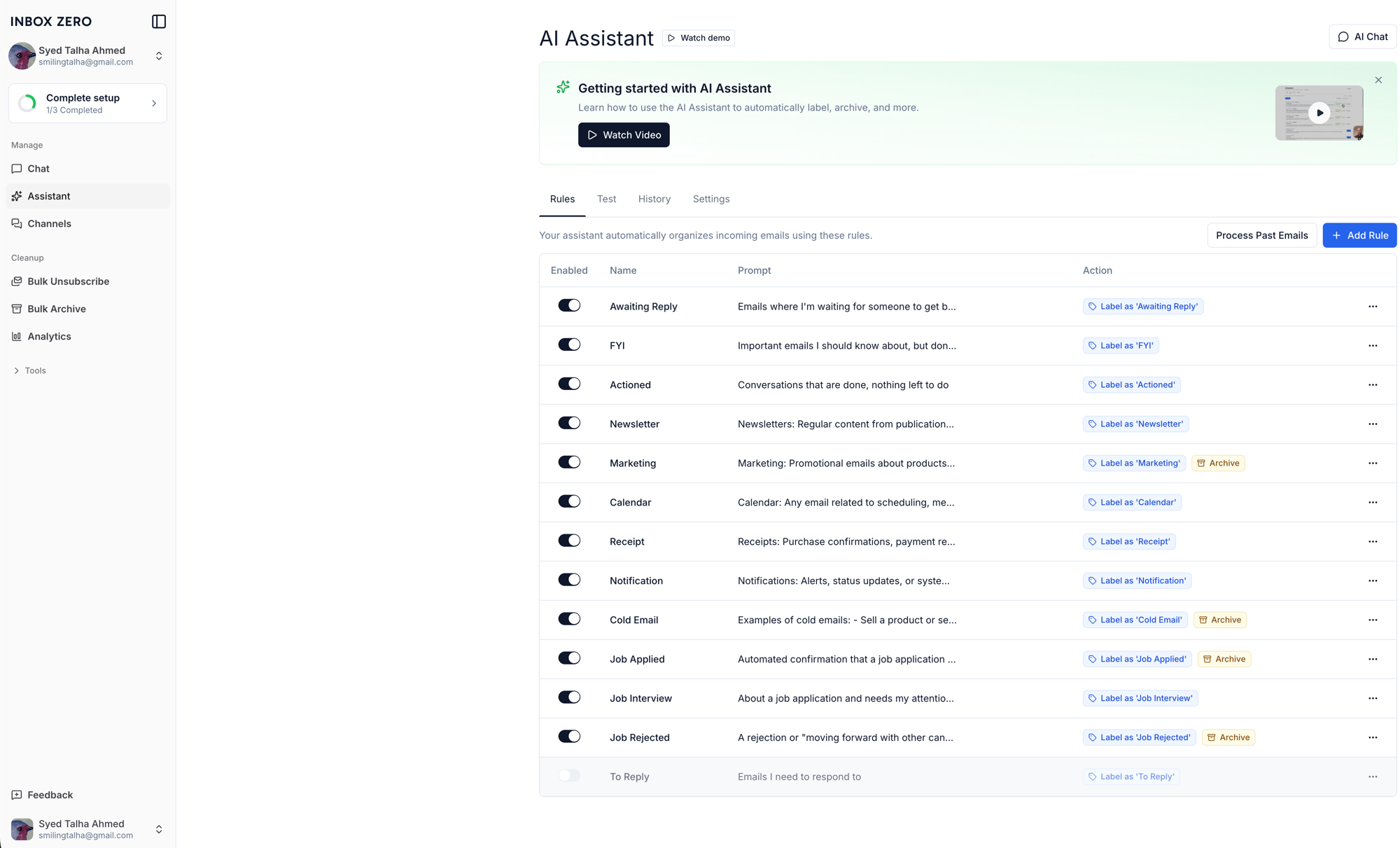Collapse the sidebar with the panel icon

[159, 22]
